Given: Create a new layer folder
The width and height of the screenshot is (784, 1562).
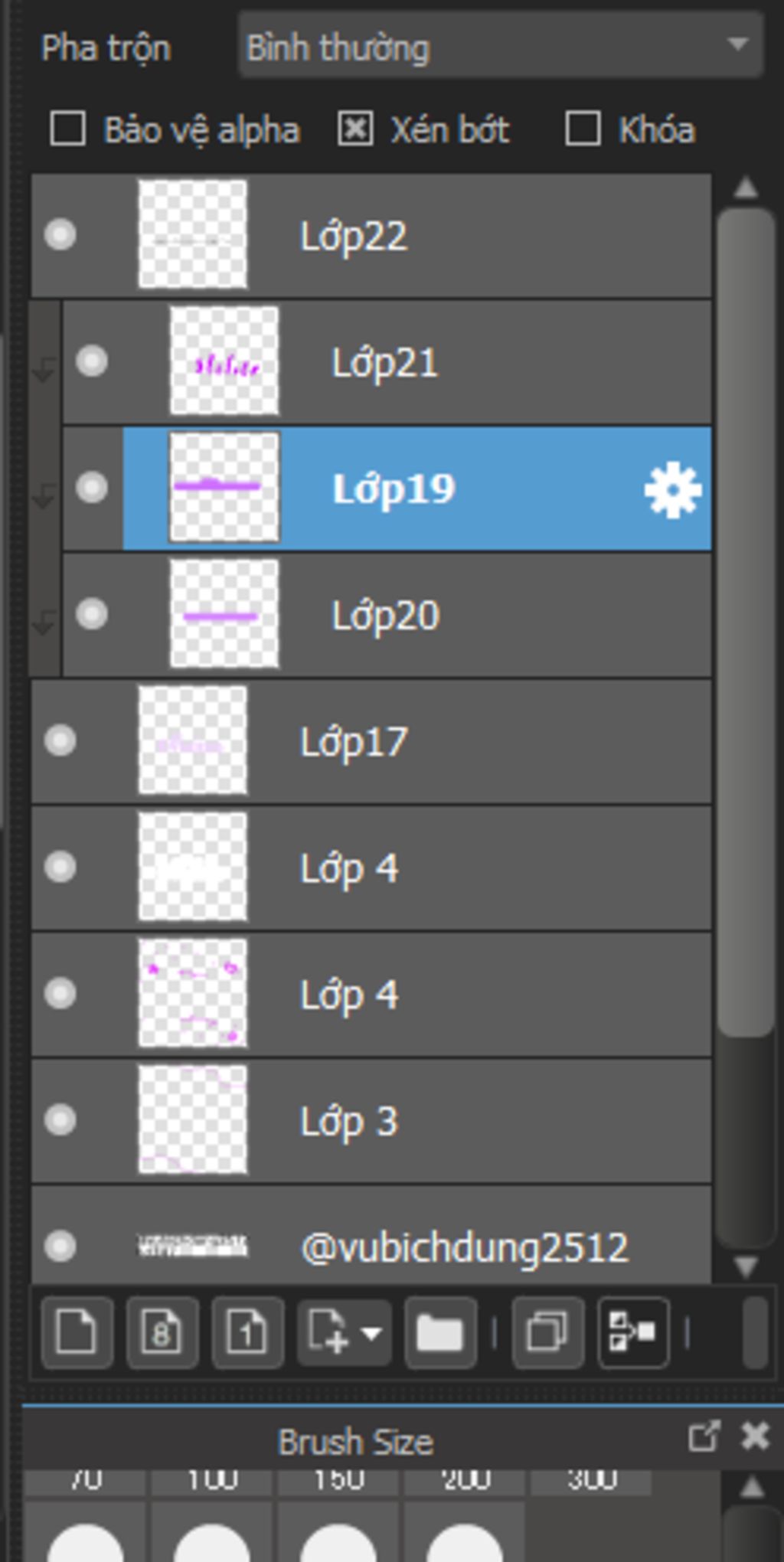Looking at the screenshot, I should (440, 1333).
